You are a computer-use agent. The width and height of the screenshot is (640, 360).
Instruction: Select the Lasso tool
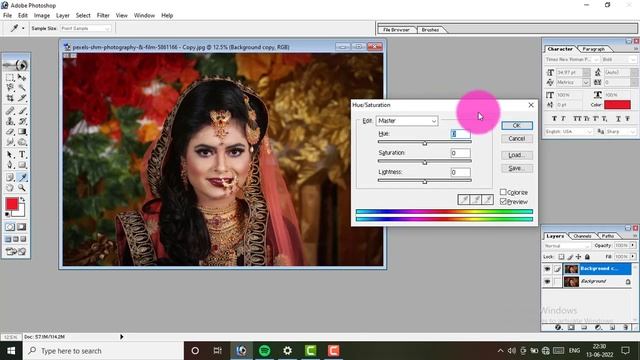pyautogui.click(x=10, y=88)
